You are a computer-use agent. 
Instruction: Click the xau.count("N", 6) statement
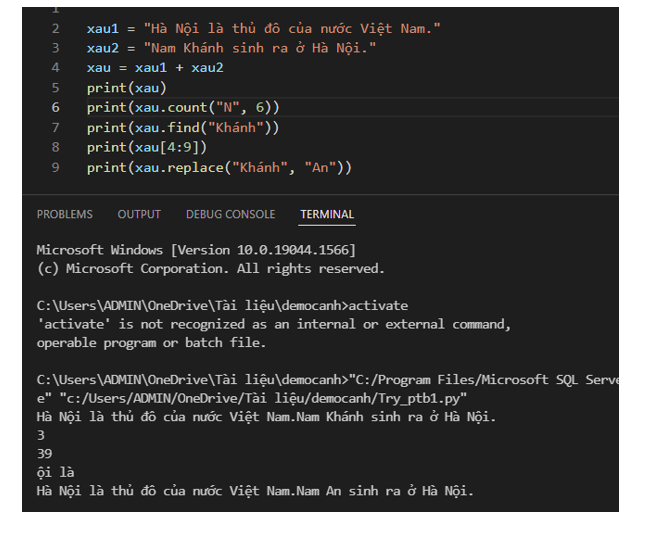point(183,108)
